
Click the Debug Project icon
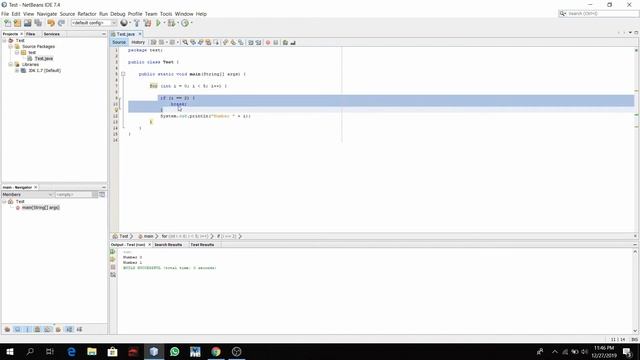pos(171,23)
